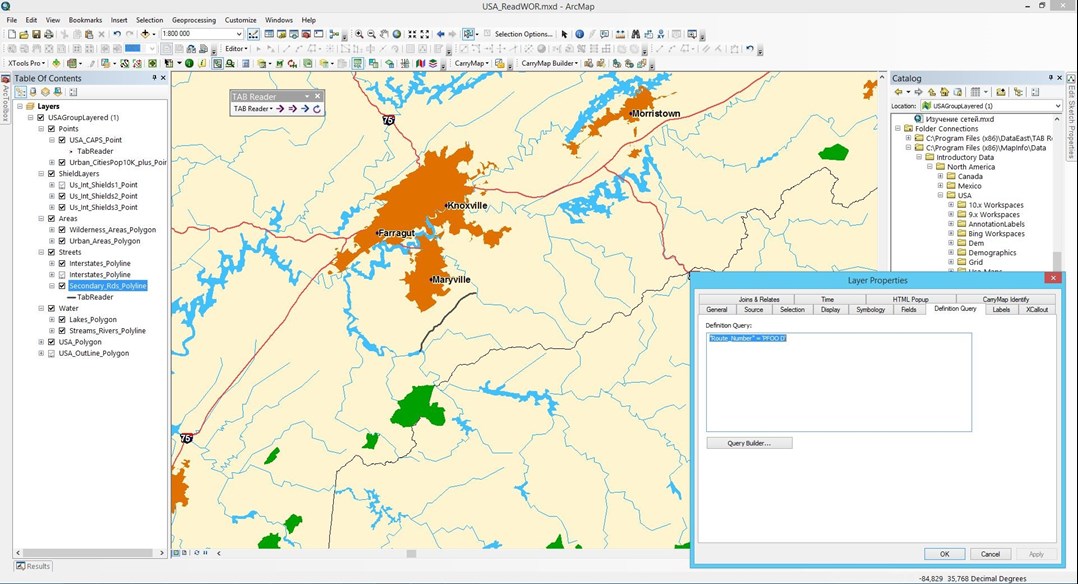Open the Catalog Location dropdown
1078x584 pixels.
click(1057, 106)
